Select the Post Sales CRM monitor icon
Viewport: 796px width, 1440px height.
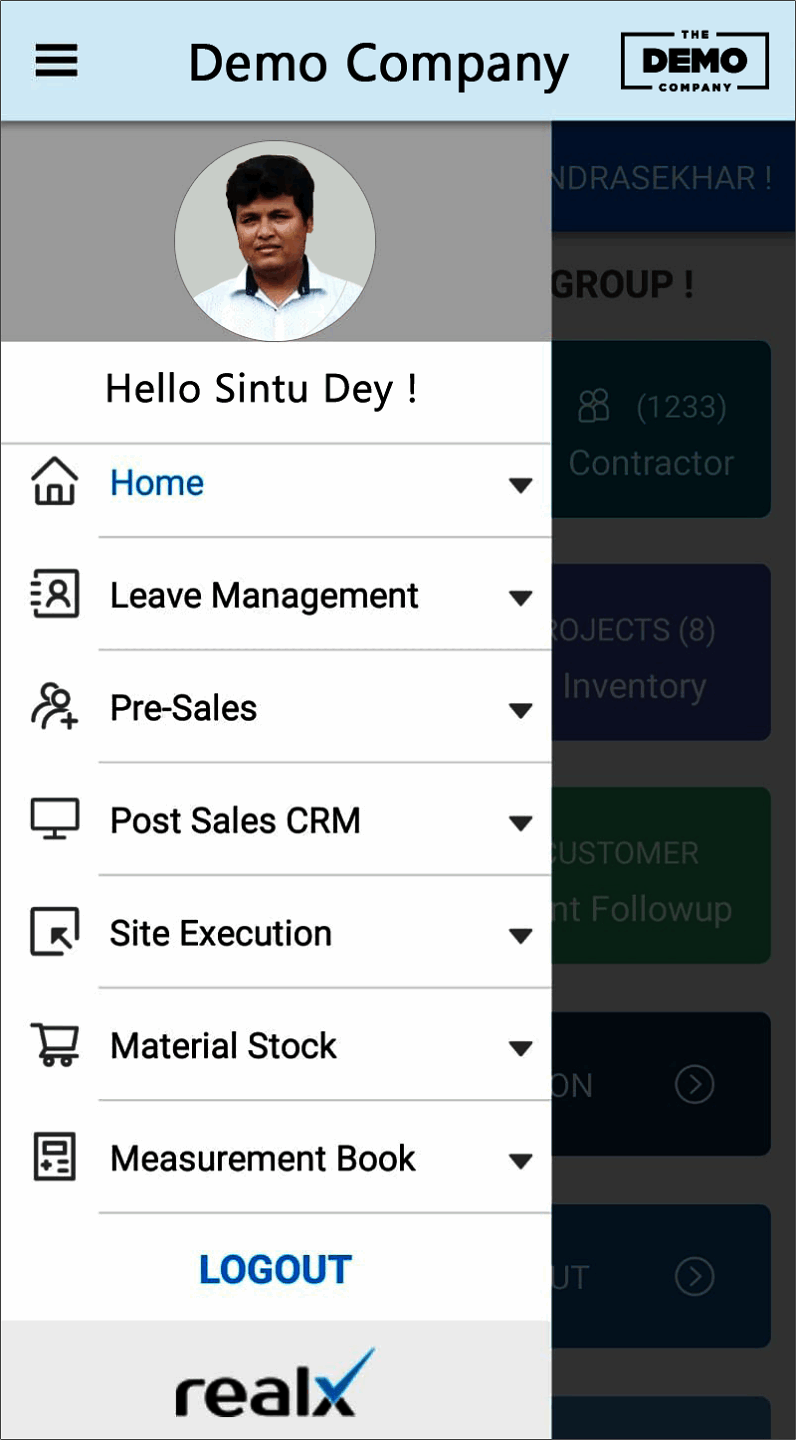(x=55, y=820)
